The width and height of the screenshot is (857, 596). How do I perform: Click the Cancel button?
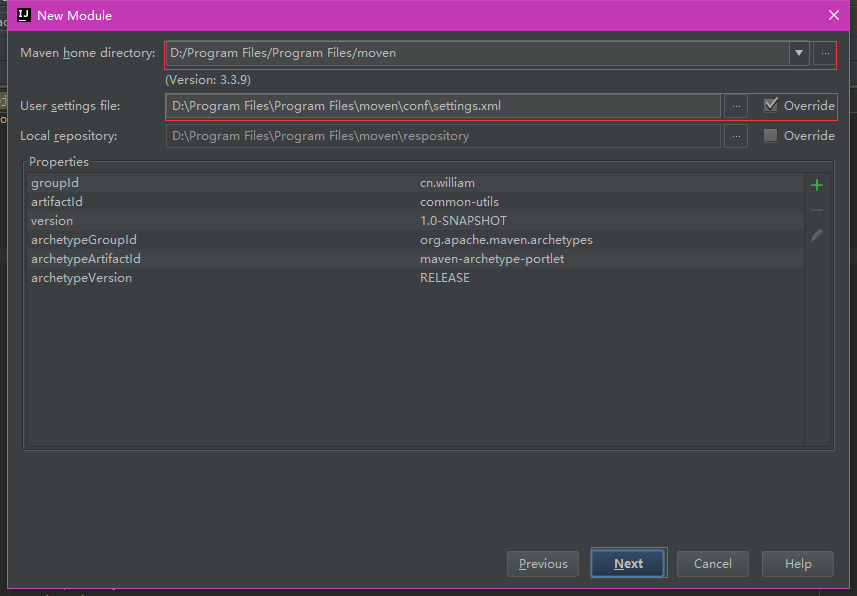click(712, 564)
